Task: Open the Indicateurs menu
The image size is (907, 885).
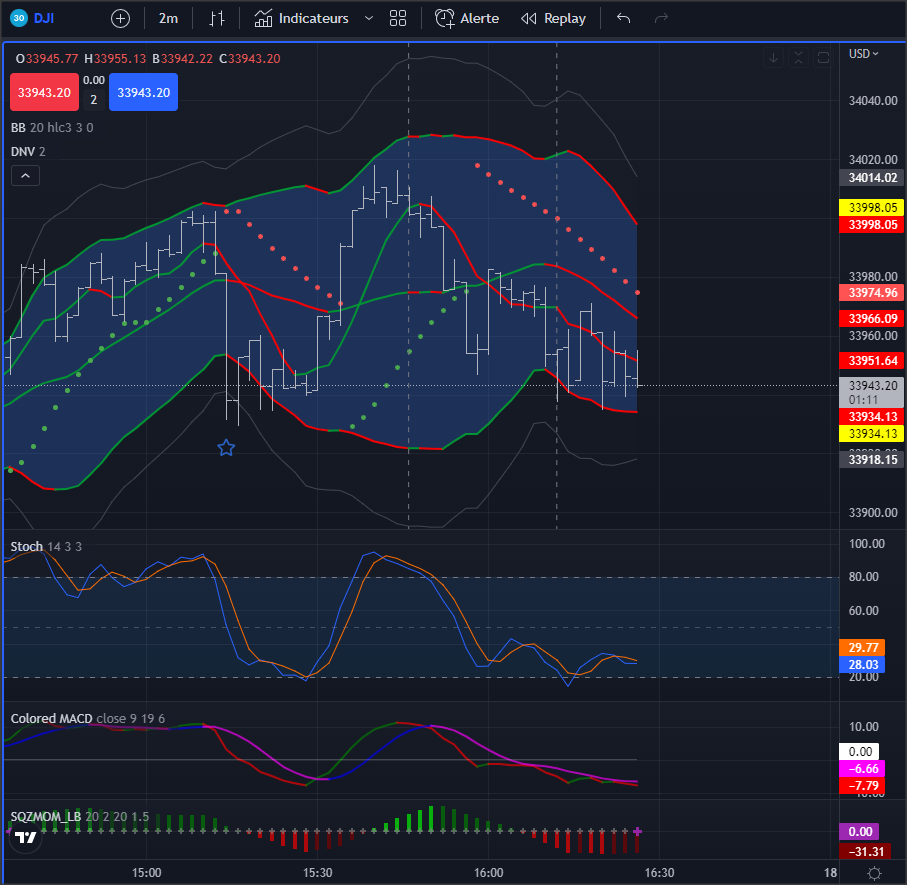Action: coord(301,19)
